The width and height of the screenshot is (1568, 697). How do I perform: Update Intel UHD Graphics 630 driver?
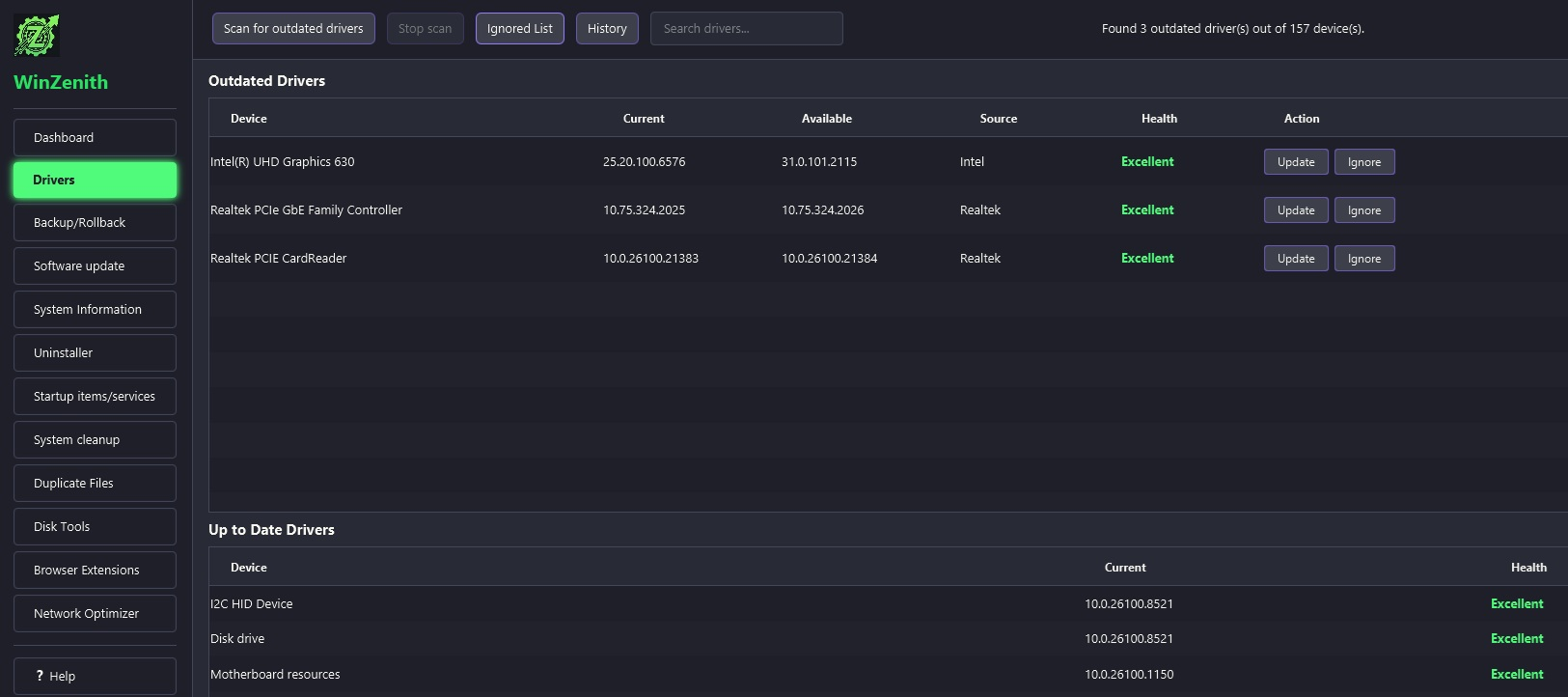click(x=1296, y=161)
